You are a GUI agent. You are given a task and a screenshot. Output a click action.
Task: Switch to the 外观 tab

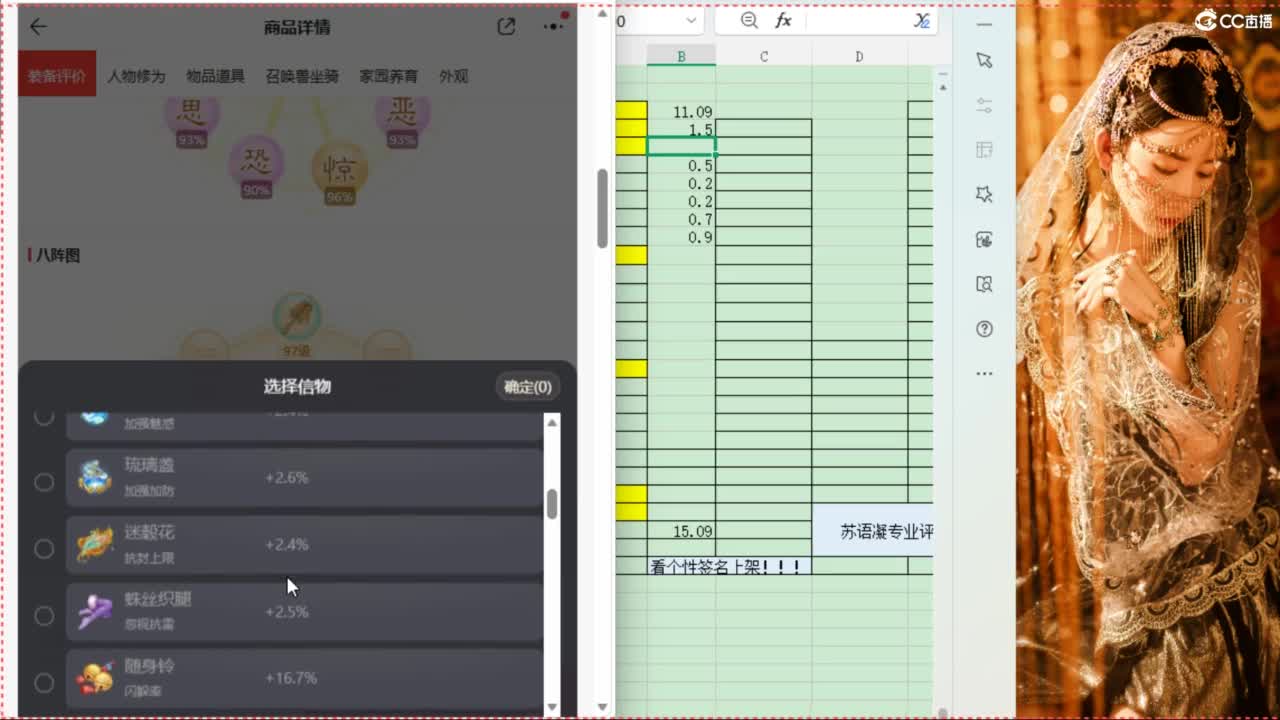click(x=453, y=76)
